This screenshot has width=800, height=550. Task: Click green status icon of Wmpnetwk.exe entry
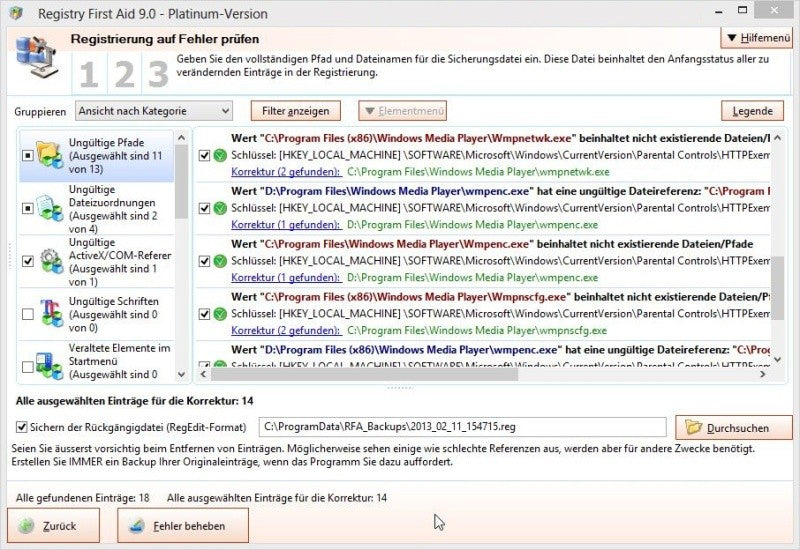click(220, 155)
